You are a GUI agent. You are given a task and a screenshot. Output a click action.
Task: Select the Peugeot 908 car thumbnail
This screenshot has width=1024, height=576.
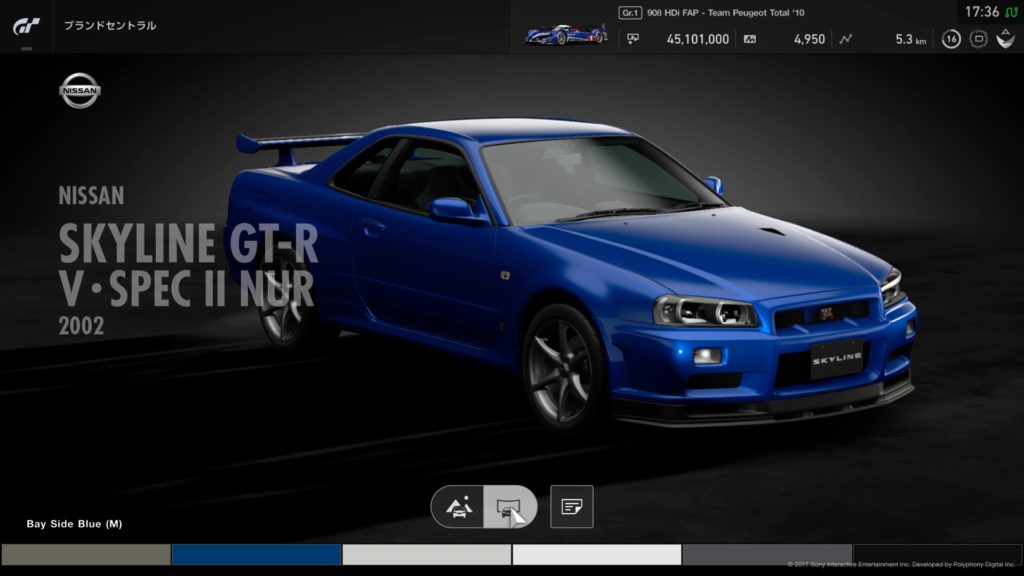point(566,34)
